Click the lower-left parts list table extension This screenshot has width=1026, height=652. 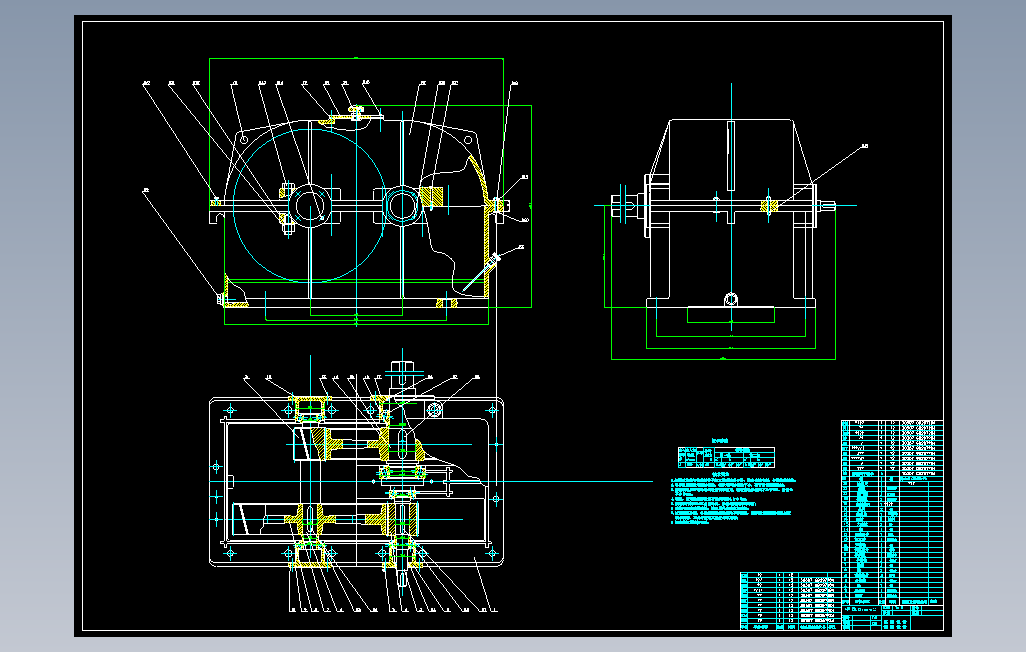(x=790, y=601)
